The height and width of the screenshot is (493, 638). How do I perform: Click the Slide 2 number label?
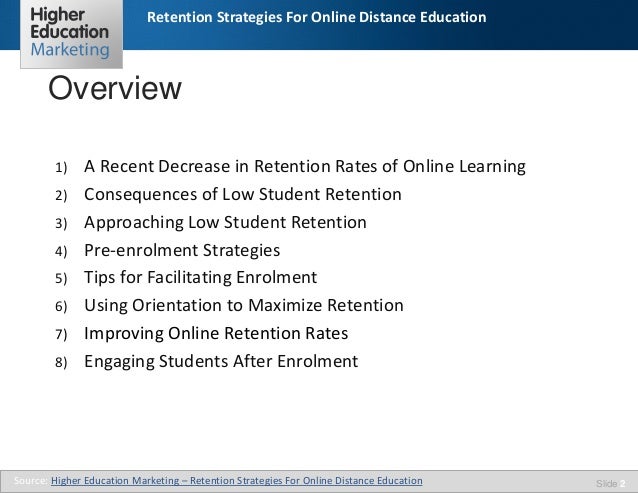point(611,483)
